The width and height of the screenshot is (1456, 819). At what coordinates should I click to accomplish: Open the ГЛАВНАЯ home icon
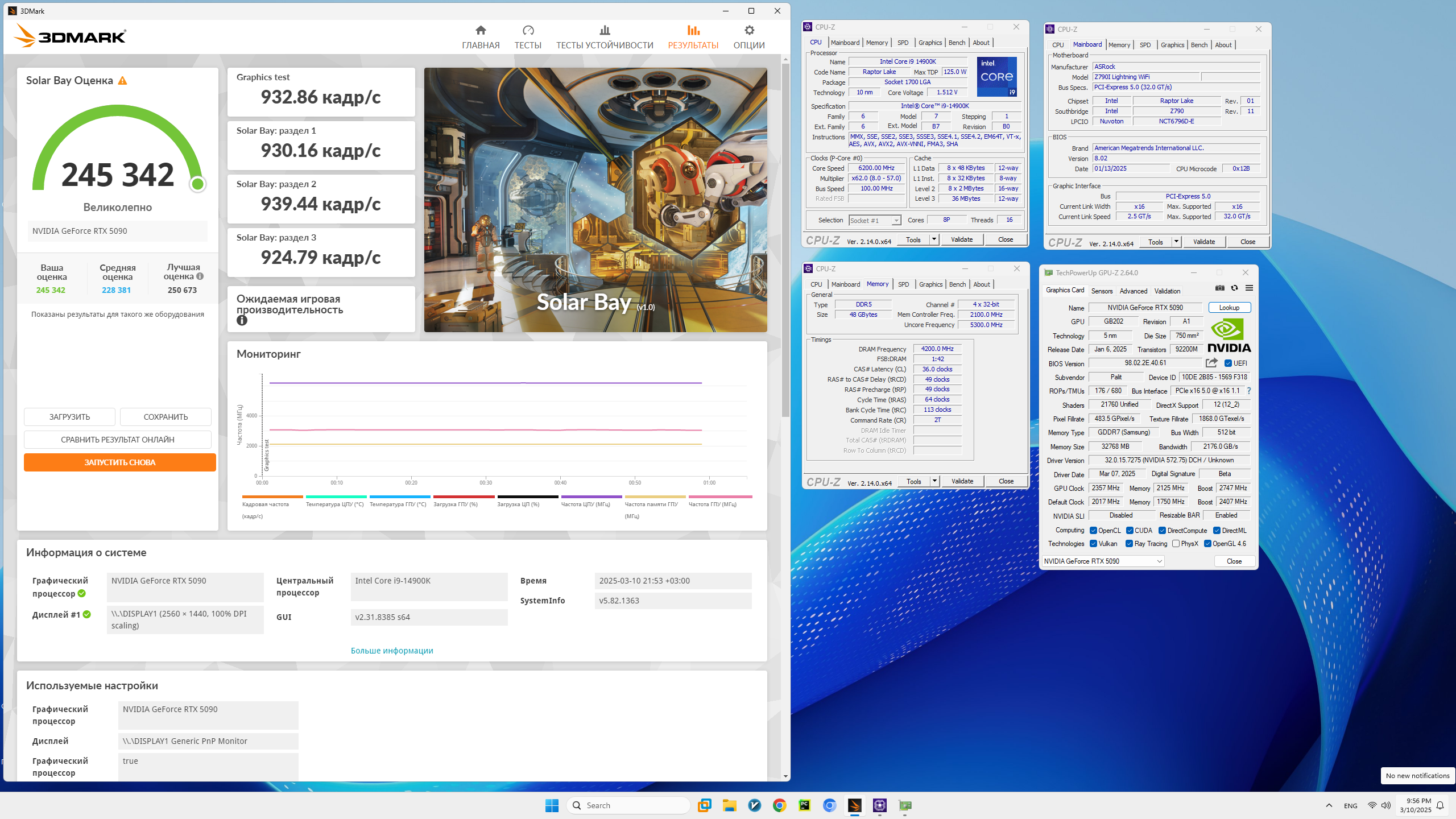coord(481,30)
